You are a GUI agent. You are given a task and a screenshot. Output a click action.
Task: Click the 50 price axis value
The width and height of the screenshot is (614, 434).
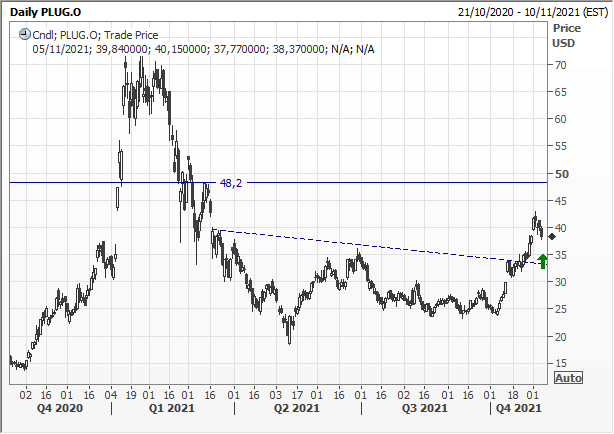click(561, 174)
